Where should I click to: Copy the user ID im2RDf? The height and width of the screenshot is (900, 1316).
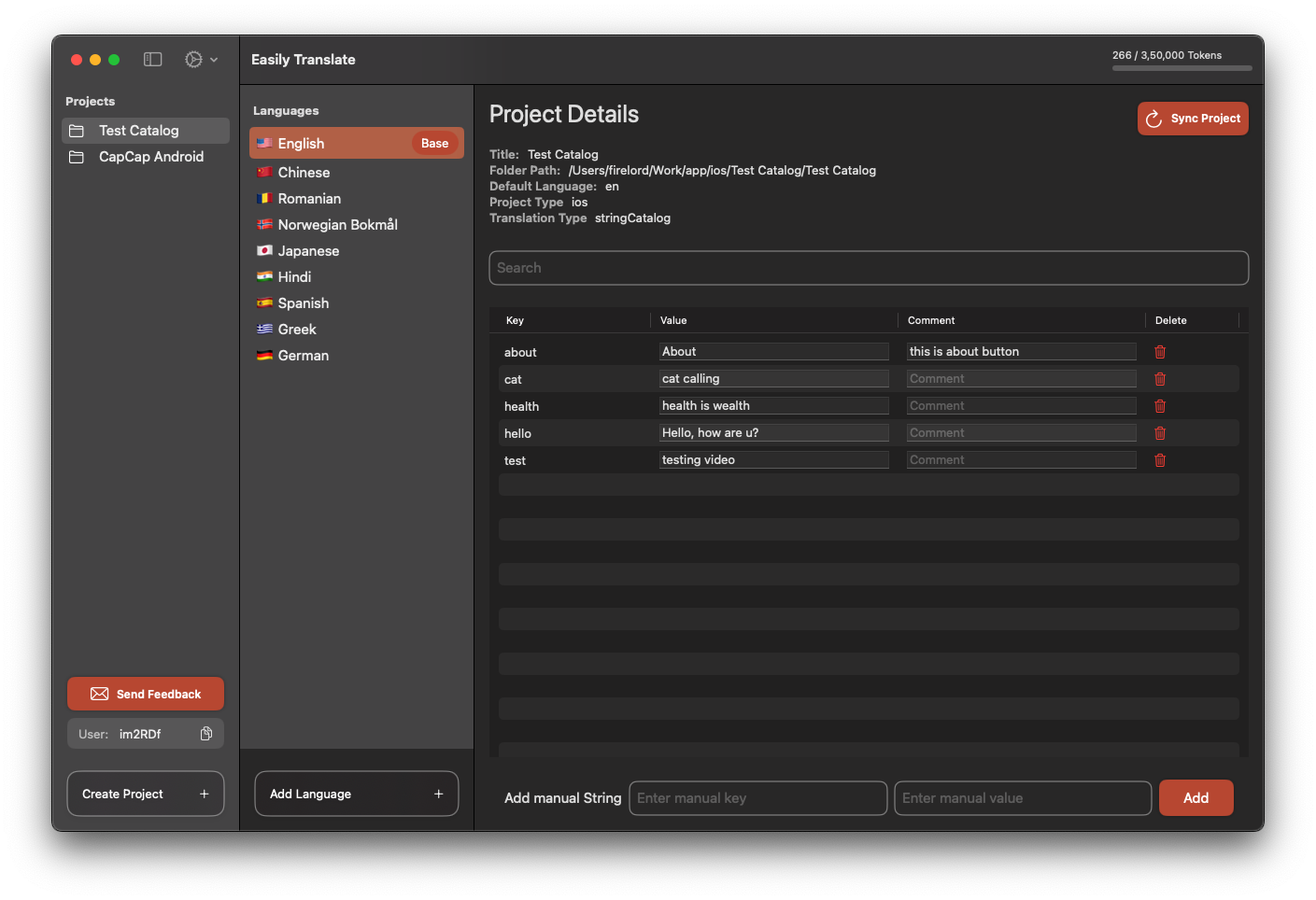pyautogui.click(x=206, y=734)
